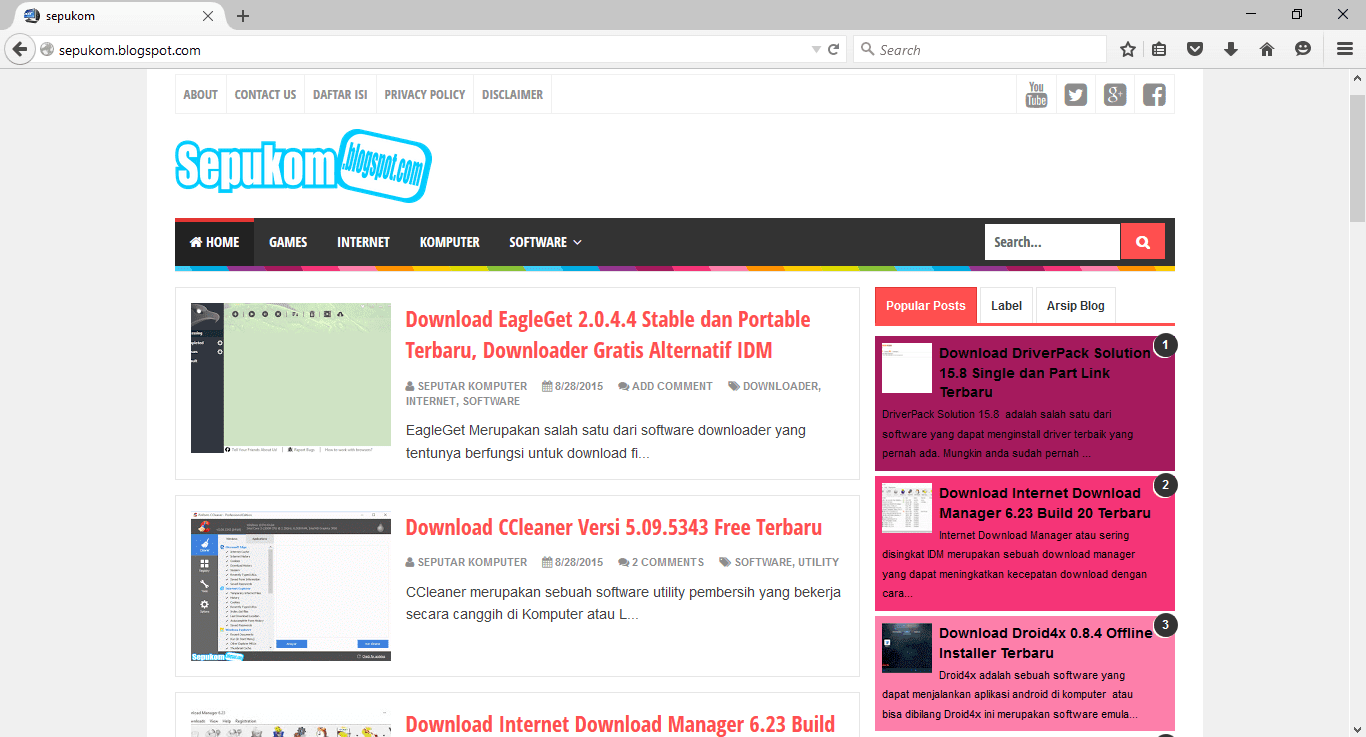
Task: Open the INTERNET navigation item
Action: [363, 242]
